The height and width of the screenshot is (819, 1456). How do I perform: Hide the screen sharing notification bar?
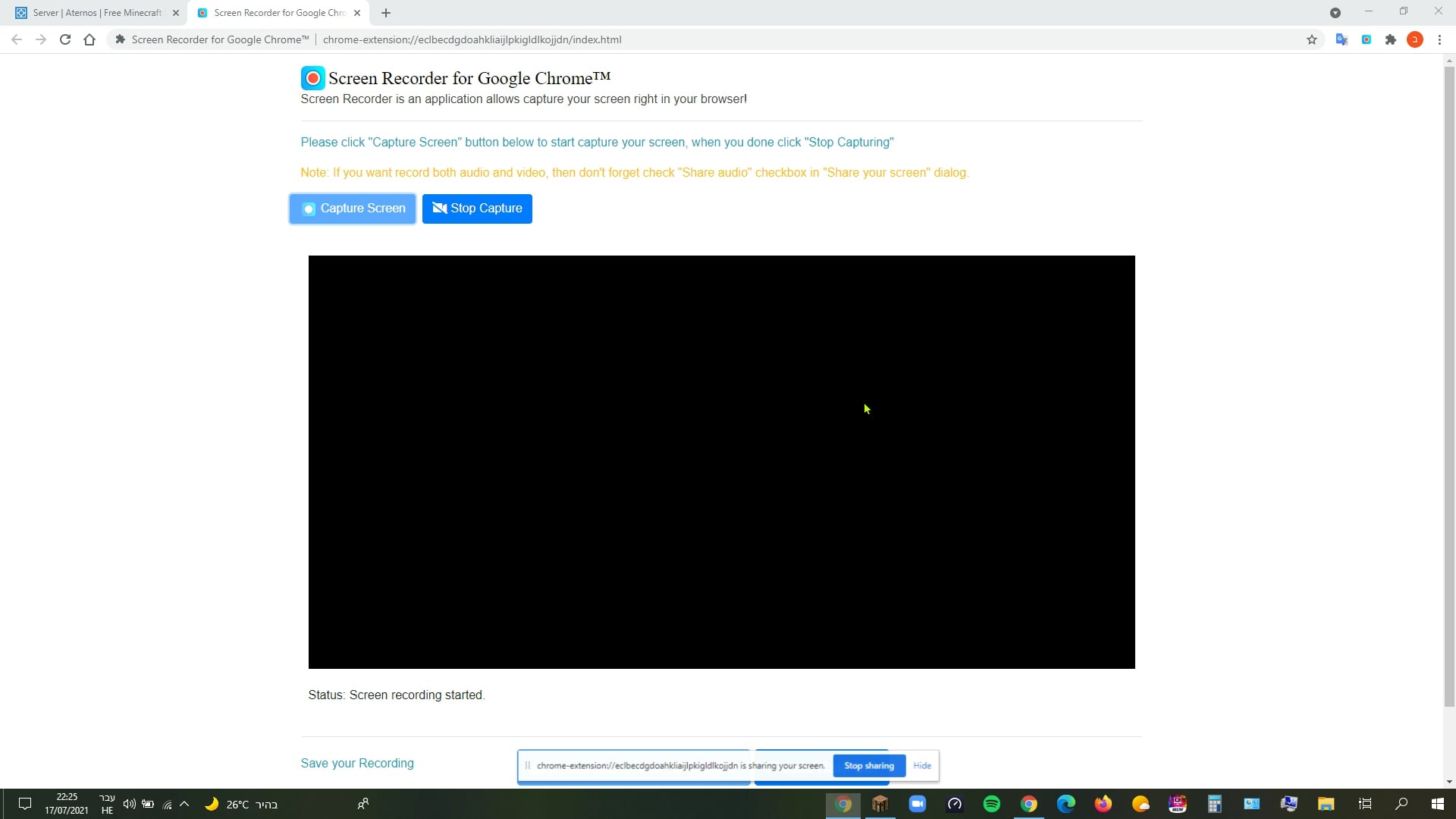click(922, 766)
